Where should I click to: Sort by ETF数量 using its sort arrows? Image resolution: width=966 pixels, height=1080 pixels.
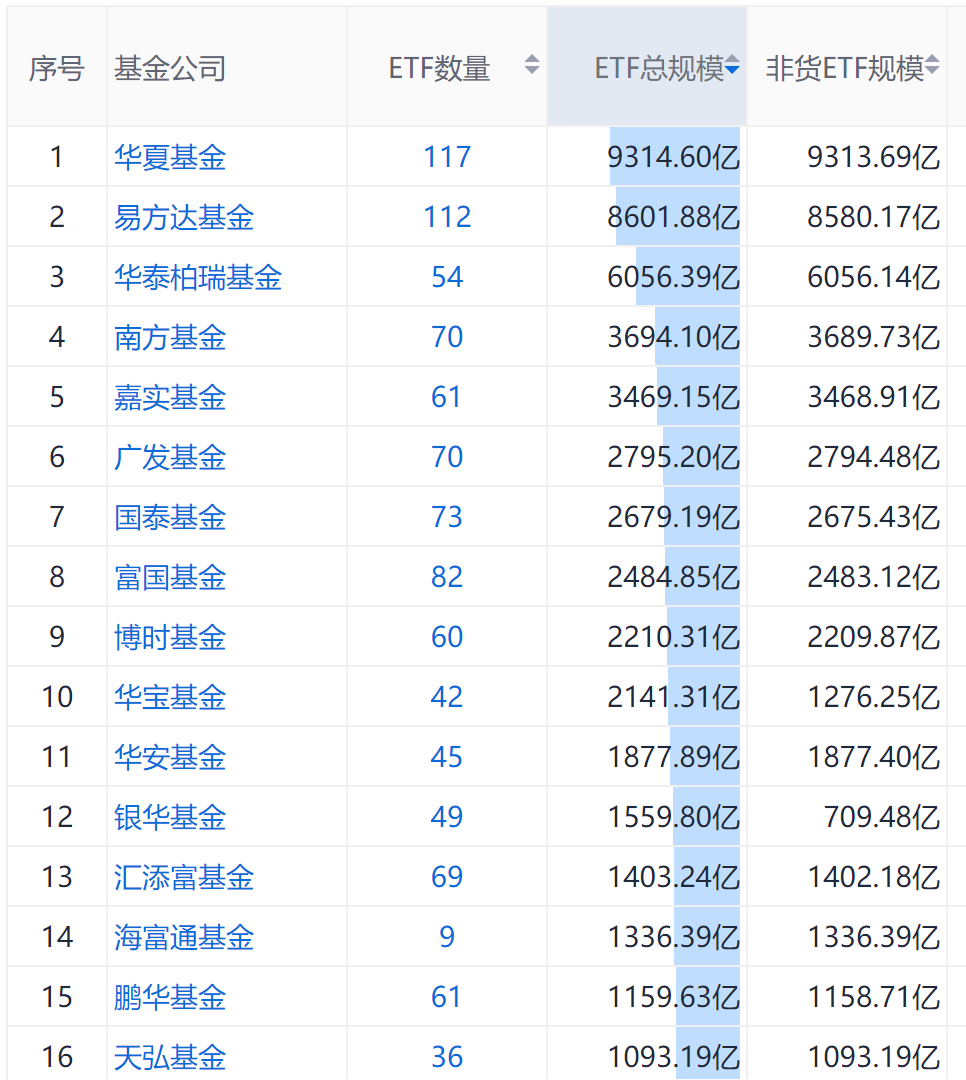click(531, 65)
